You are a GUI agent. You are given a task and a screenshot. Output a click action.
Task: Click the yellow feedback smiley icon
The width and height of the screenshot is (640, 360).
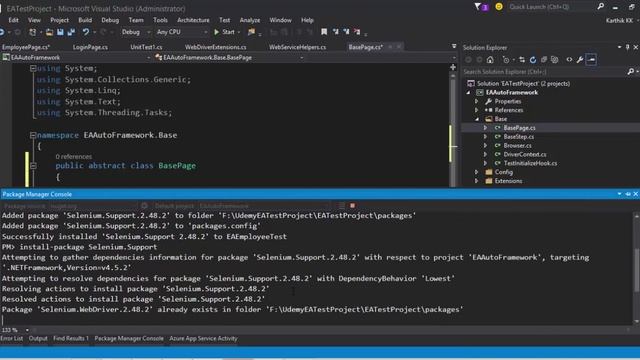click(x=499, y=7)
